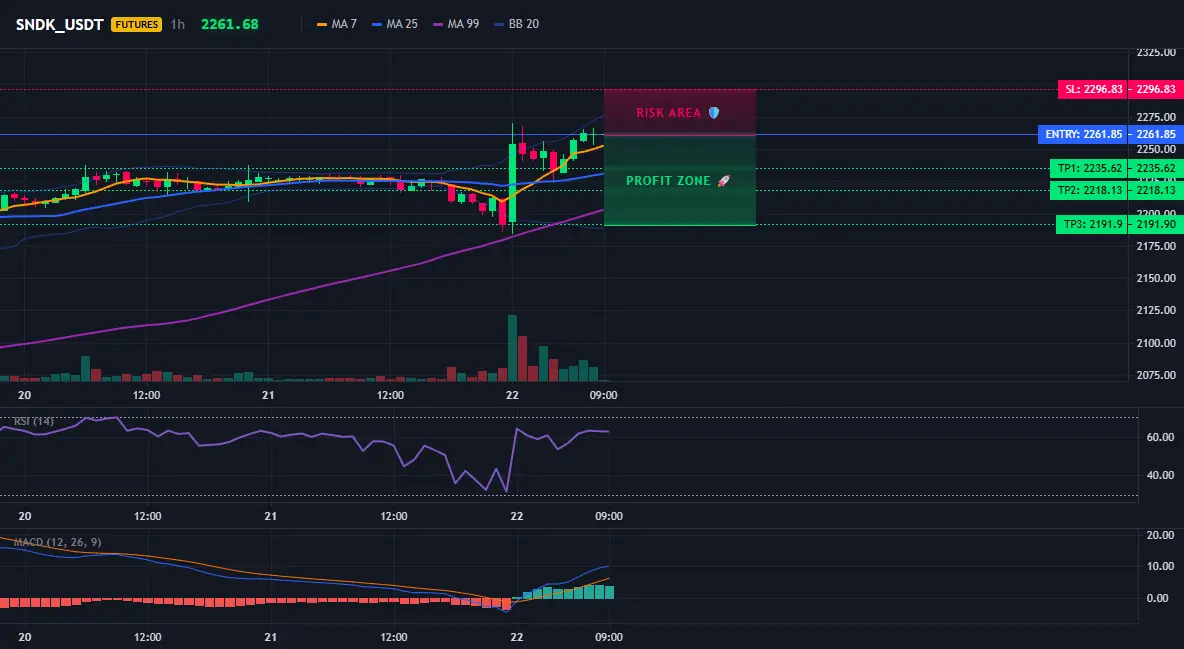Click 09:00 on the main chart time axis
Screen dimensions: 1184x649
click(603, 395)
